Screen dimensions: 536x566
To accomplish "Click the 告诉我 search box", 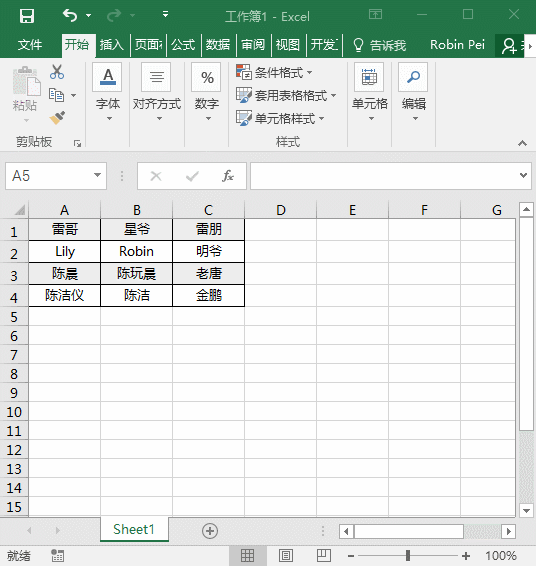I will click(x=380, y=45).
